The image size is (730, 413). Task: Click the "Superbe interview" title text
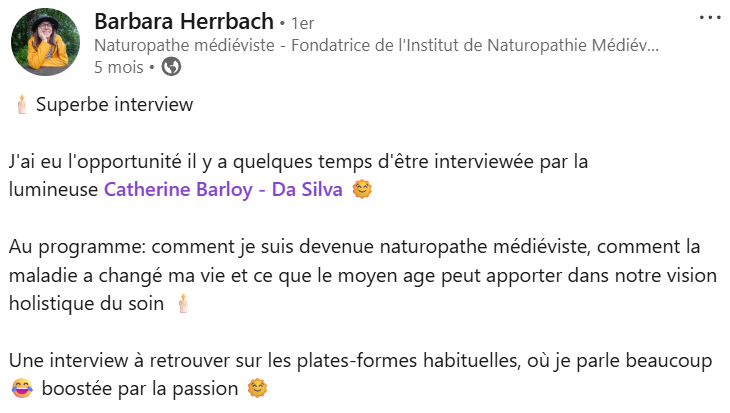pyautogui.click(x=114, y=104)
